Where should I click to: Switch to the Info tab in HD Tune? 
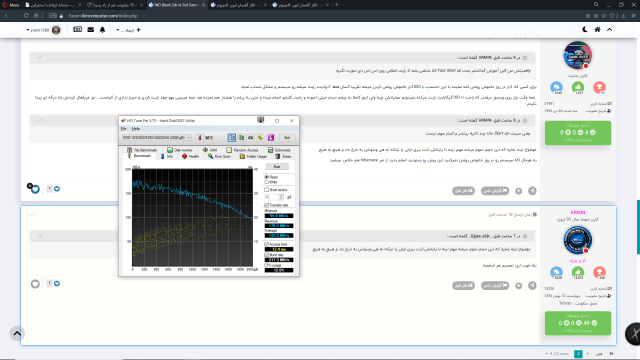pyautogui.click(x=167, y=156)
